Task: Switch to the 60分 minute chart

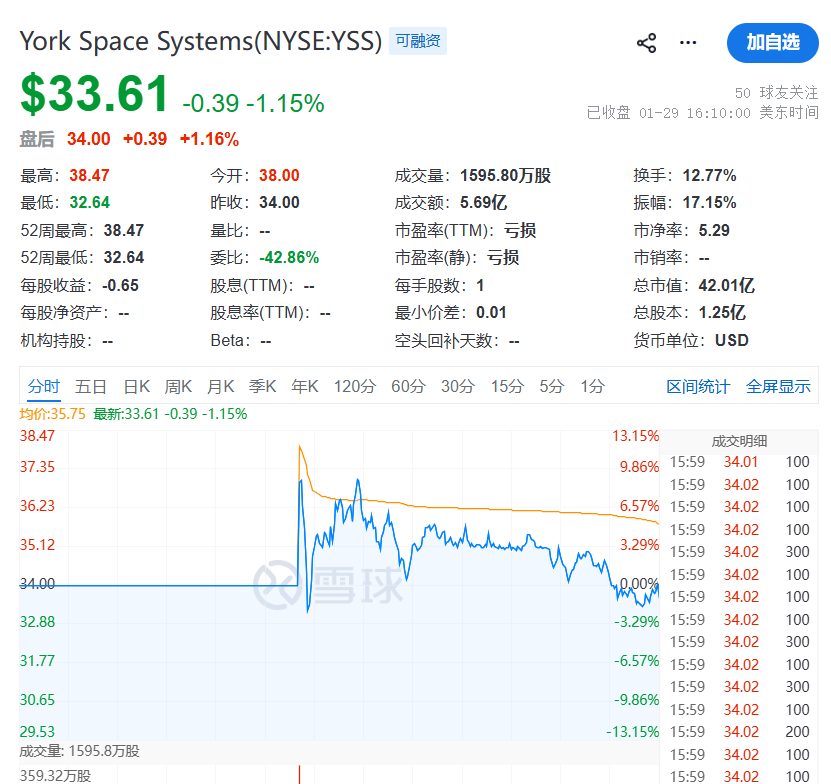Action: pyautogui.click(x=408, y=386)
